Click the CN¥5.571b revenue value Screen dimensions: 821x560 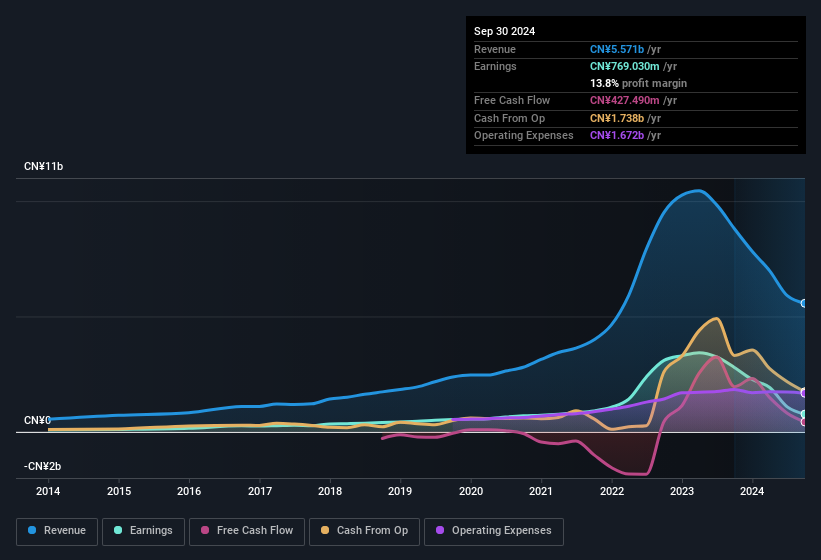617,49
